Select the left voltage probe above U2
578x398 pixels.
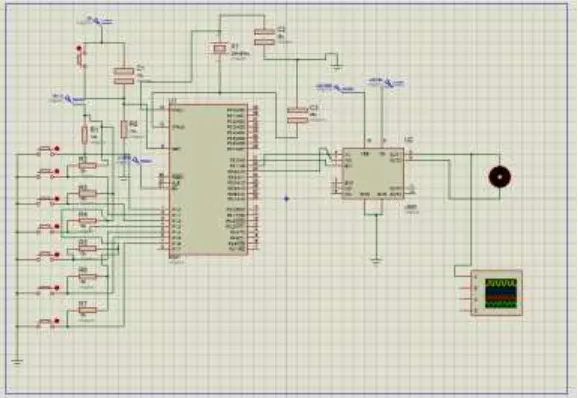coord(336,88)
